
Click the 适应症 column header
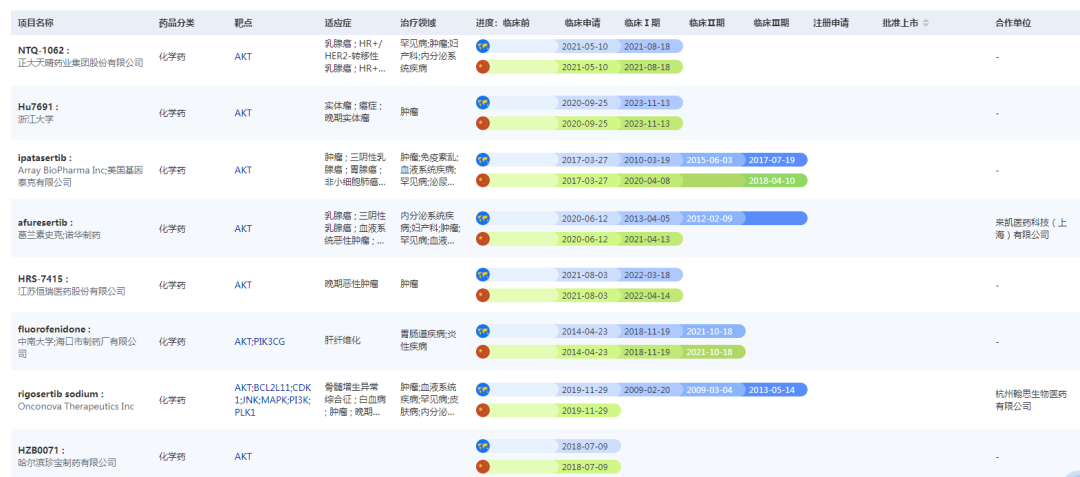pos(338,22)
